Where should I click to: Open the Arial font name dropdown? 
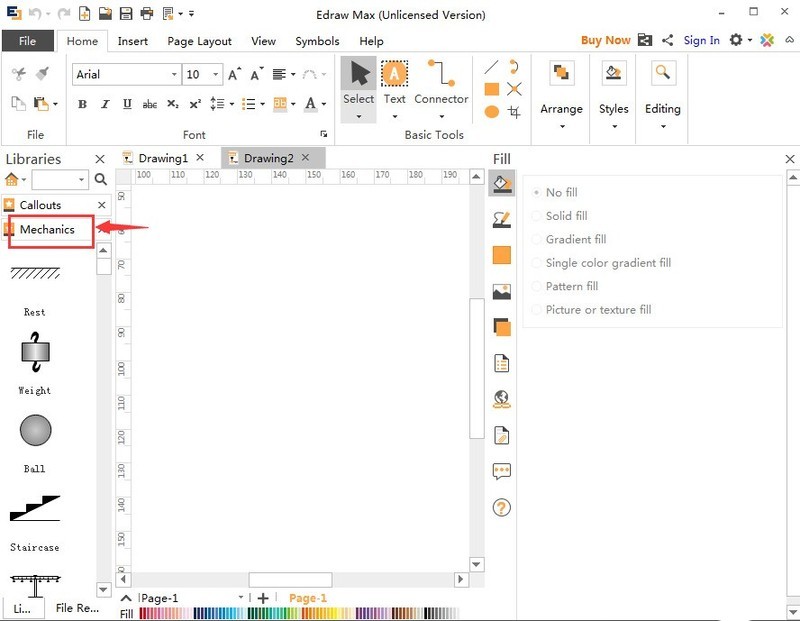click(174, 74)
